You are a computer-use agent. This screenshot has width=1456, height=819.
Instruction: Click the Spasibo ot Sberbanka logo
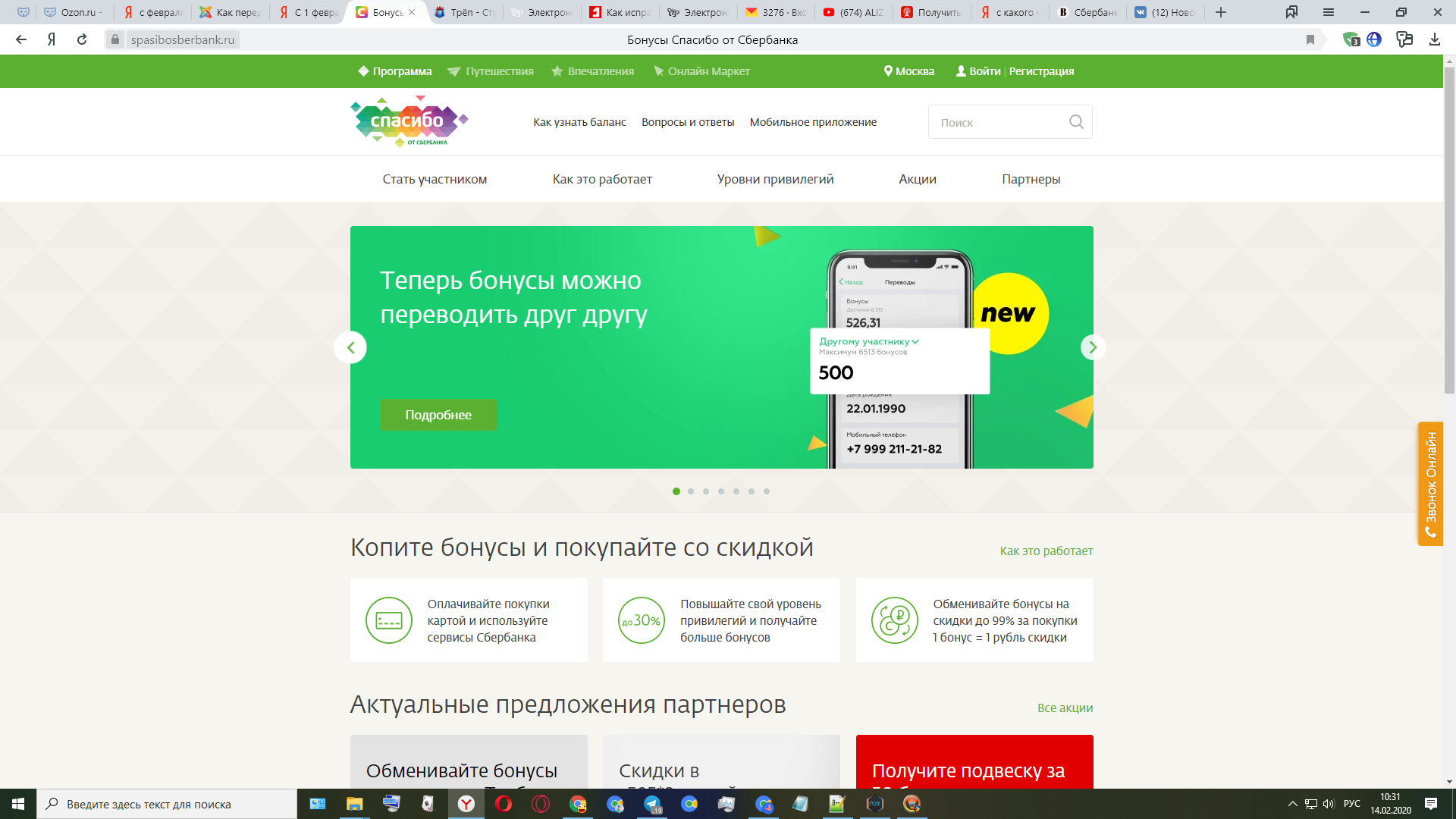pos(409,121)
